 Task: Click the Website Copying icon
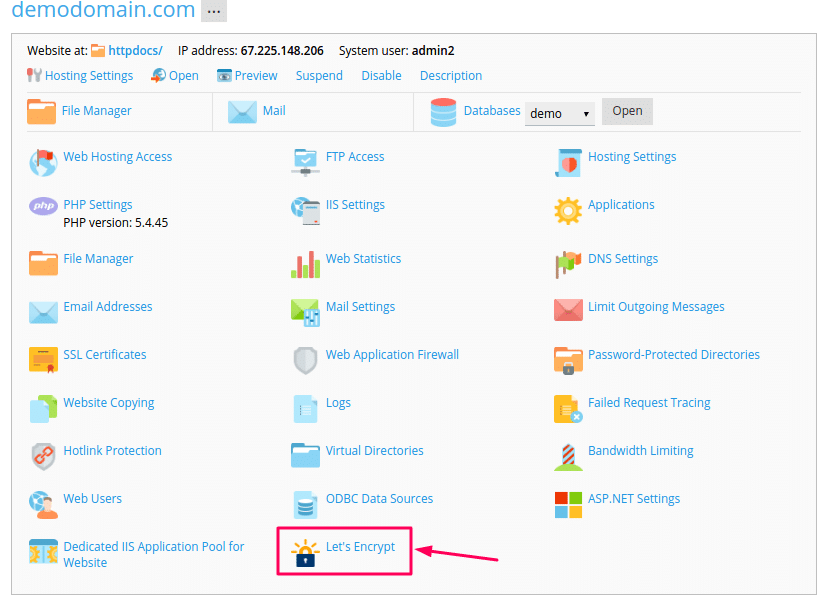click(x=43, y=409)
